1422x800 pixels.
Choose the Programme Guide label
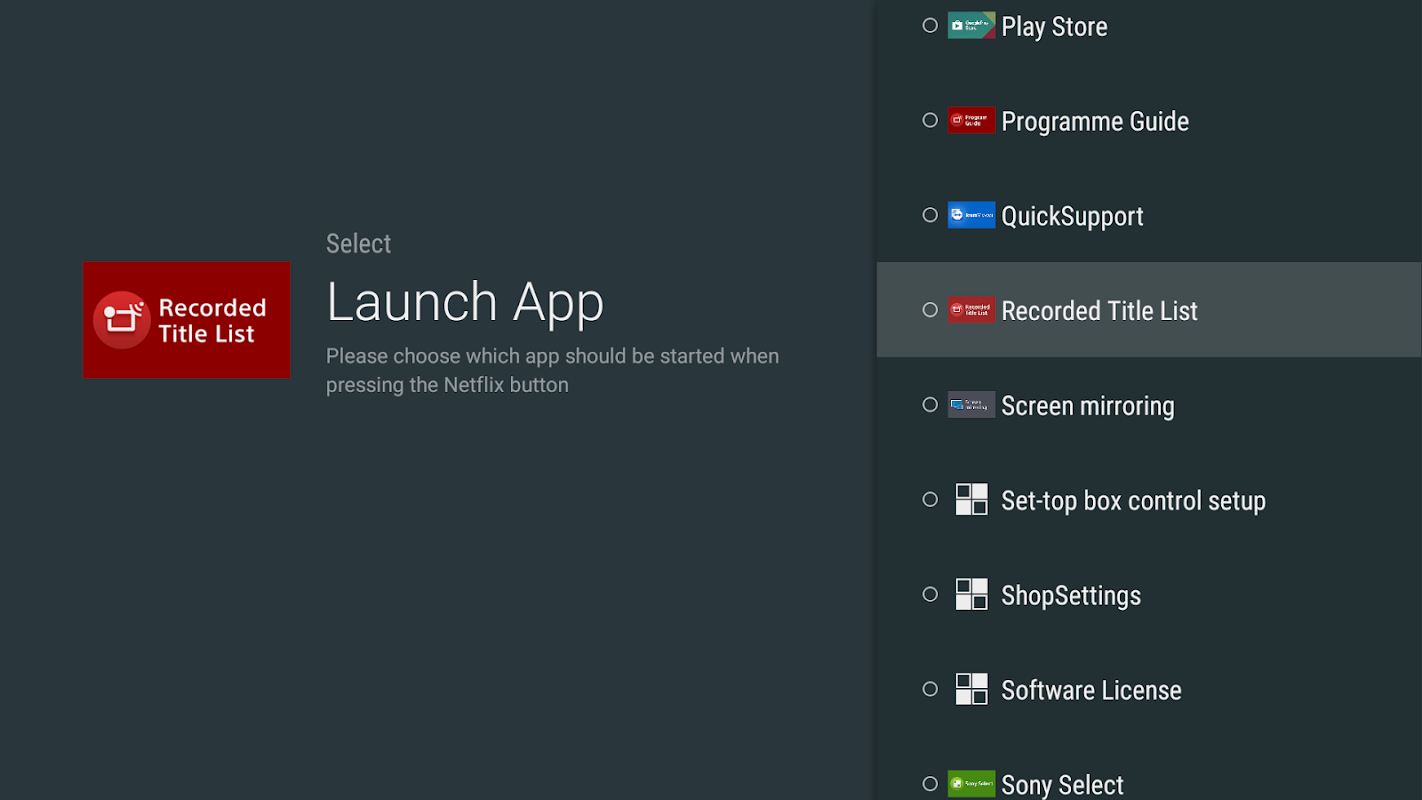(1095, 122)
